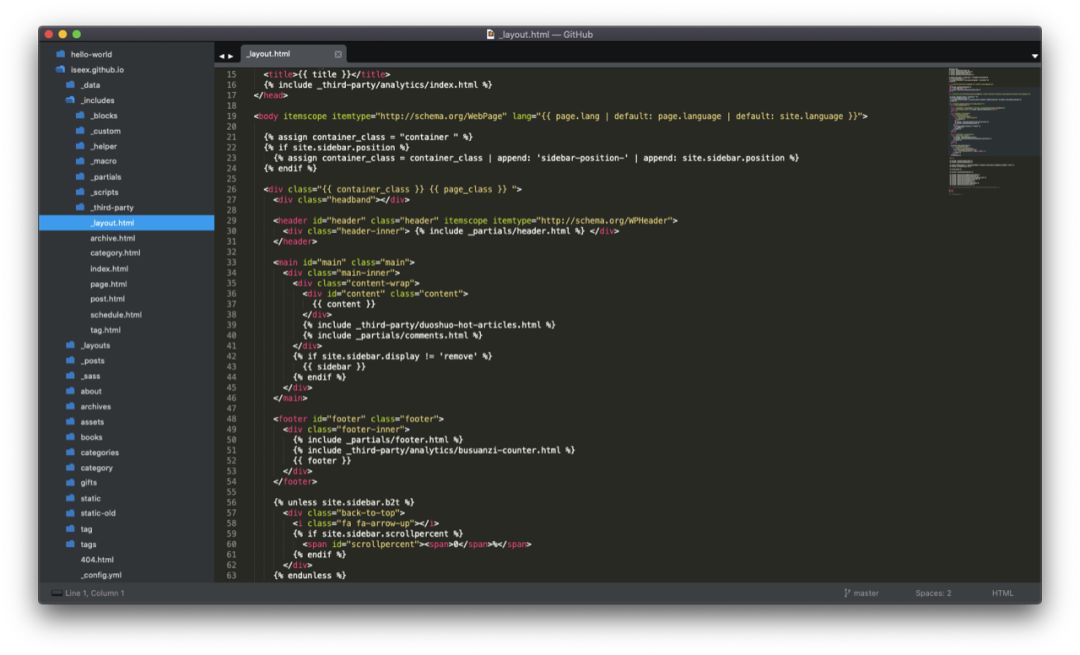Click the _sass folder icon
The height and width of the screenshot is (655, 1080).
[70, 376]
